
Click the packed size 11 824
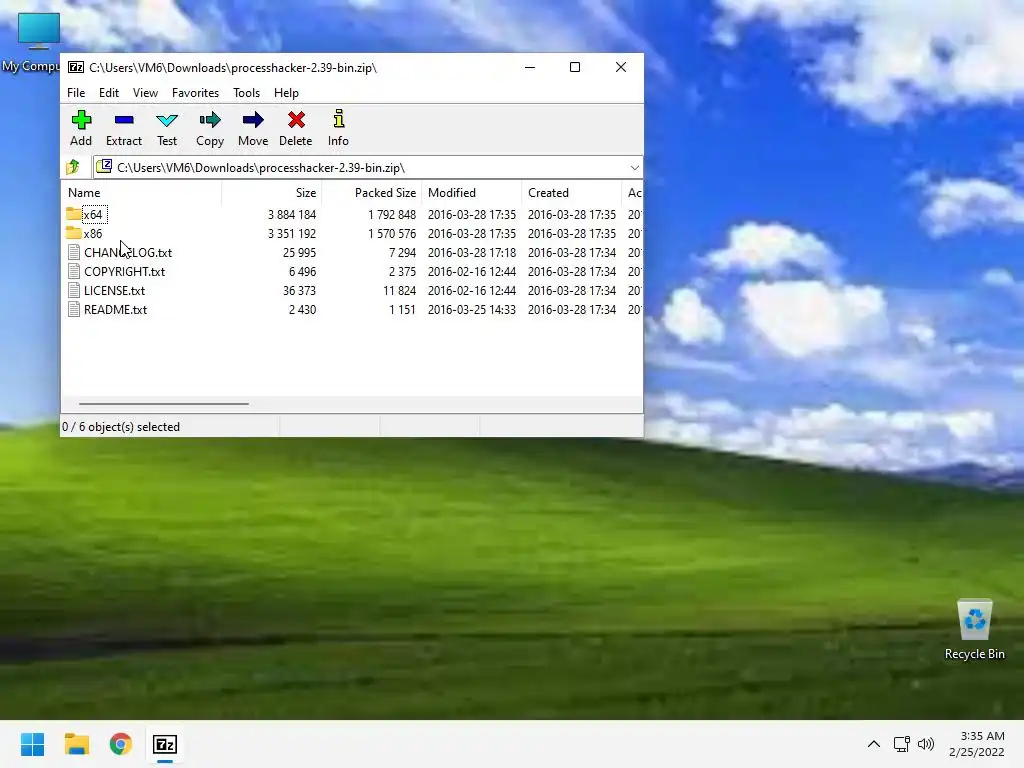399,290
